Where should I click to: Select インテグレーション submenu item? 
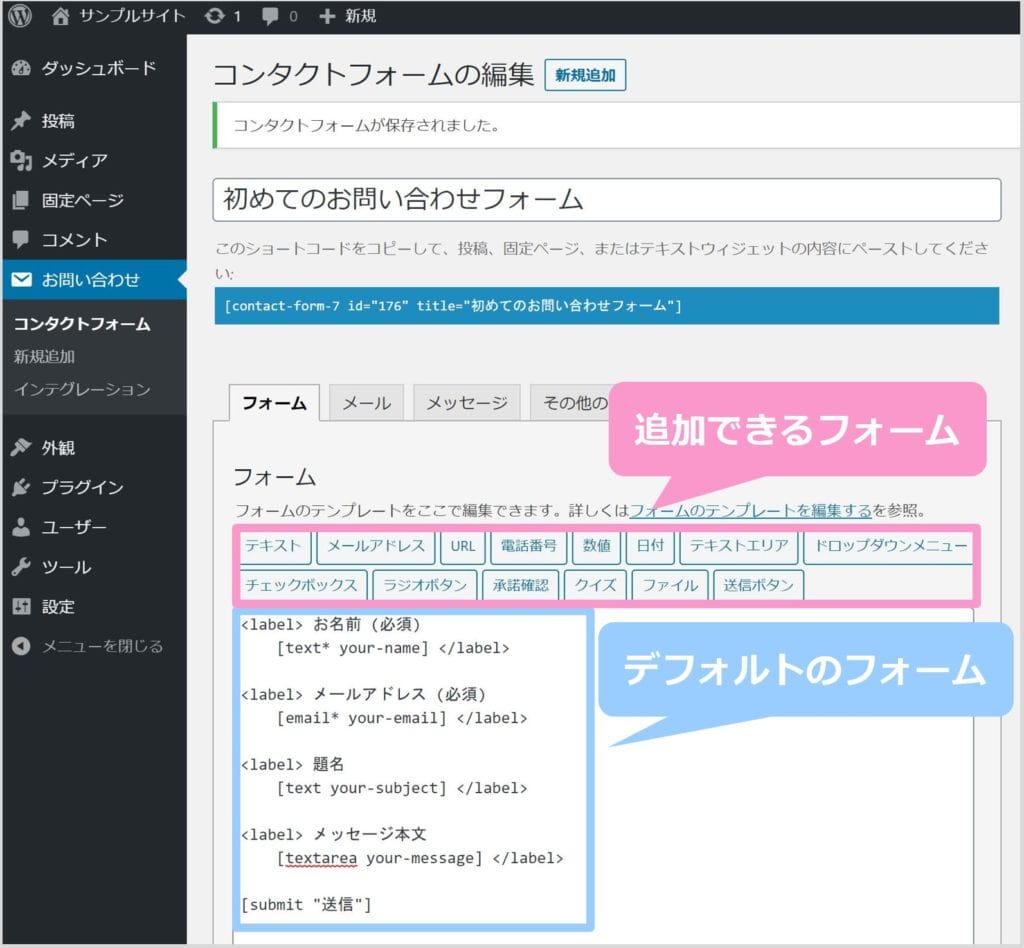click(x=82, y=390)
